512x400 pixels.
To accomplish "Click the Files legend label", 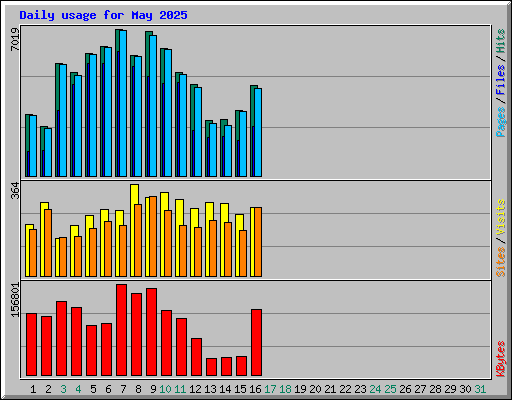I will pyautogui.click(x=501, y=80).
